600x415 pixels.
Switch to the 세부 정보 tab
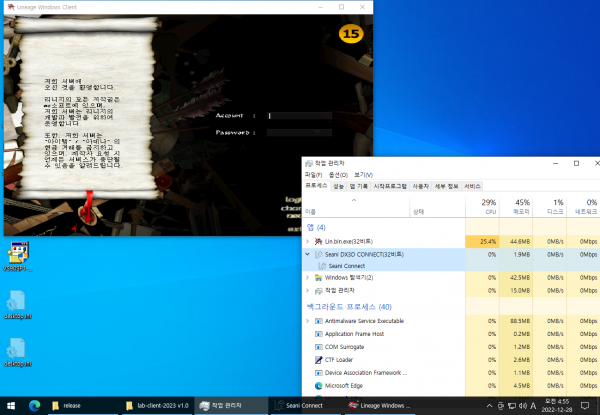(447, 186)
